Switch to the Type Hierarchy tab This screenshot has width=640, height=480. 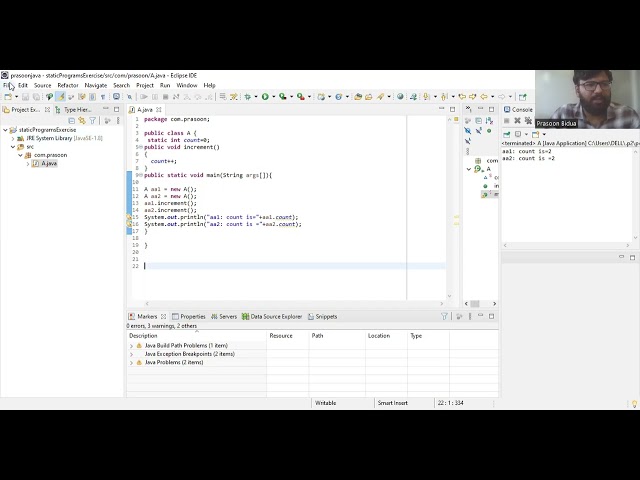click(x=73, y=109)
